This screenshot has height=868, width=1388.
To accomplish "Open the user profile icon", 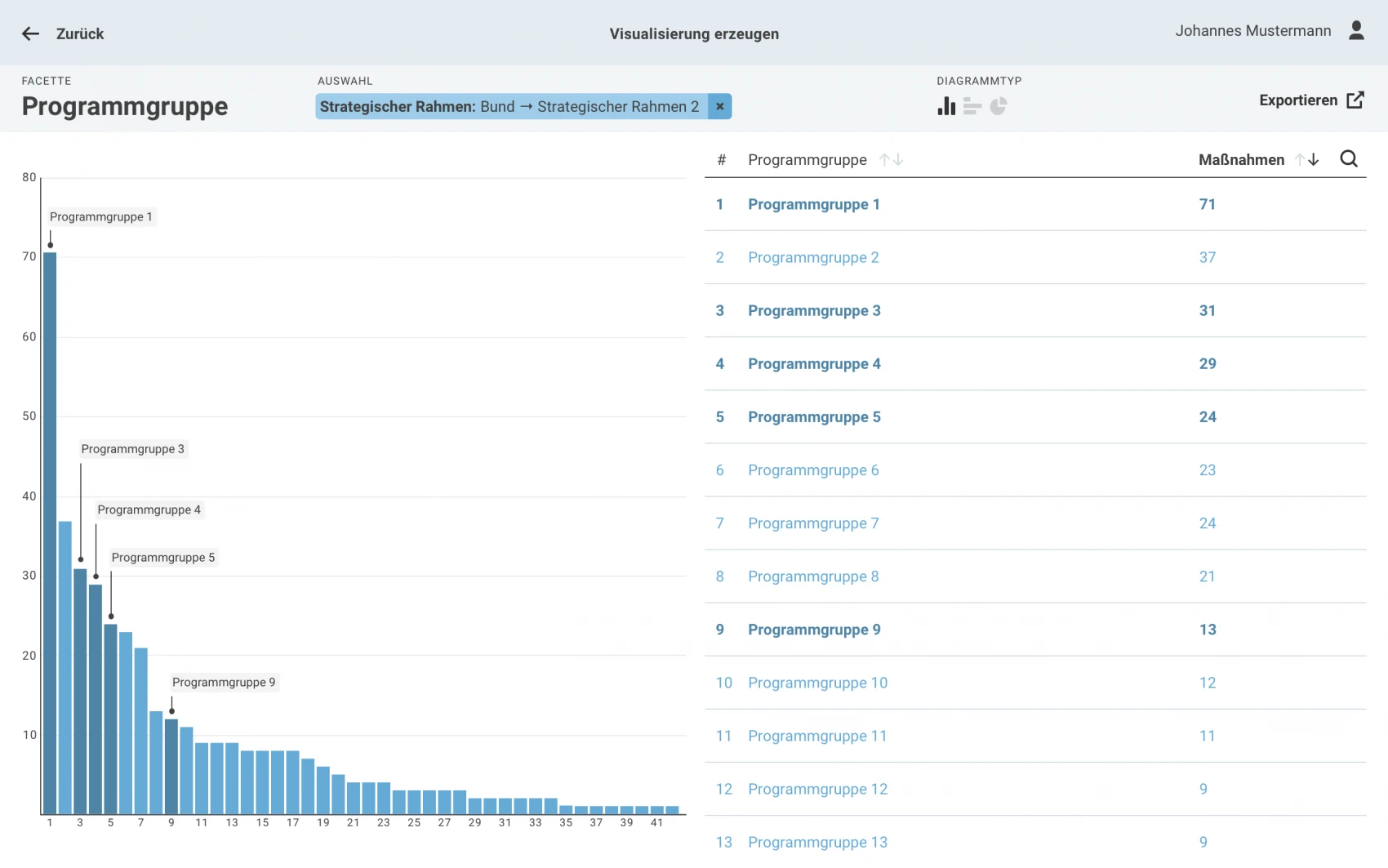I will click(x=1356, y=31).
